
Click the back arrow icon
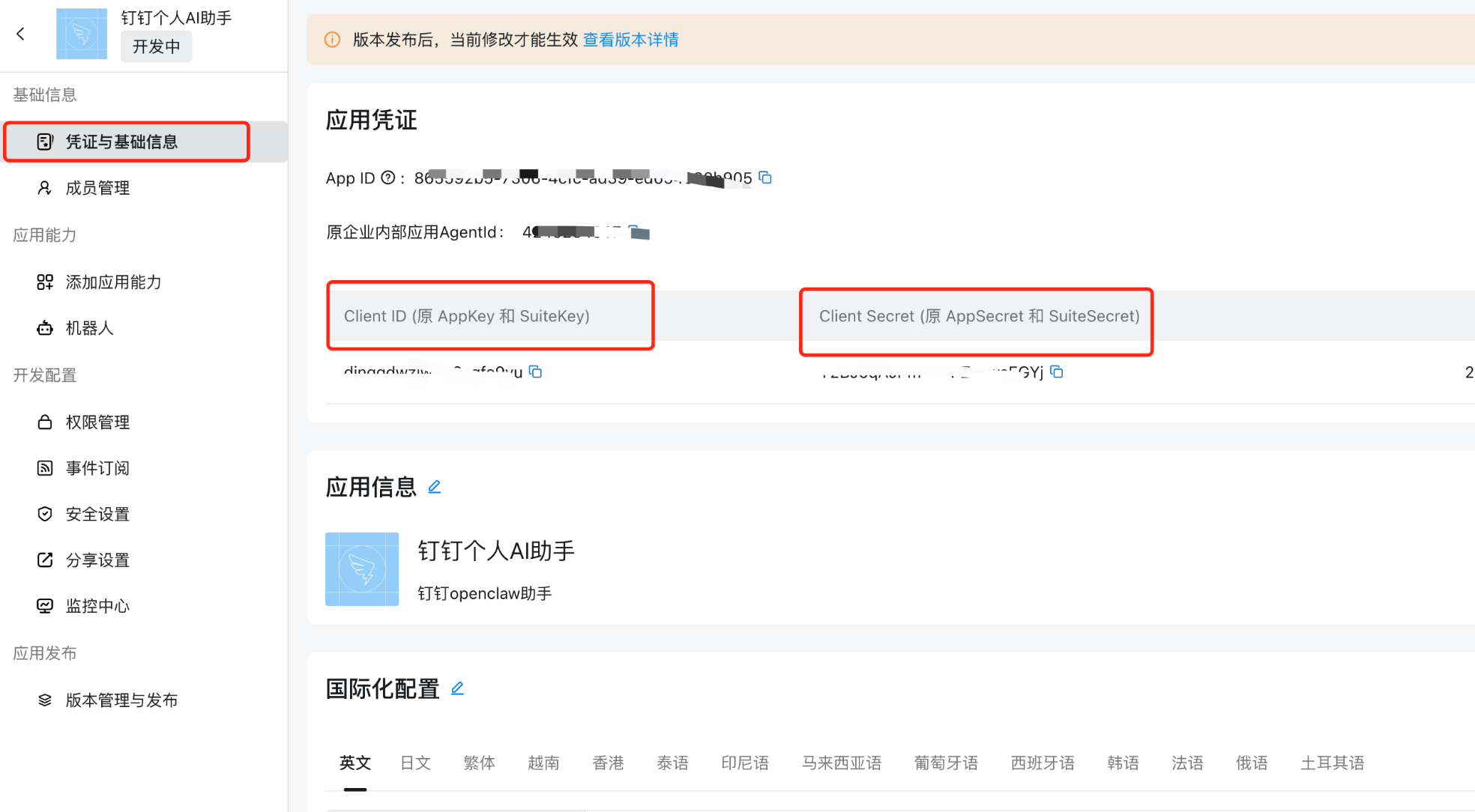pyautogui.click(x=21, y=34)
